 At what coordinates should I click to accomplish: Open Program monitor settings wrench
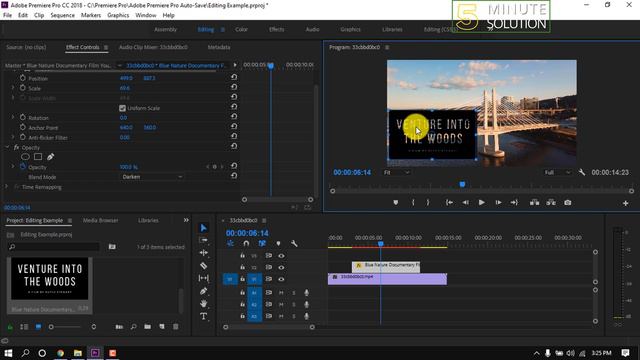pos(582,173)
